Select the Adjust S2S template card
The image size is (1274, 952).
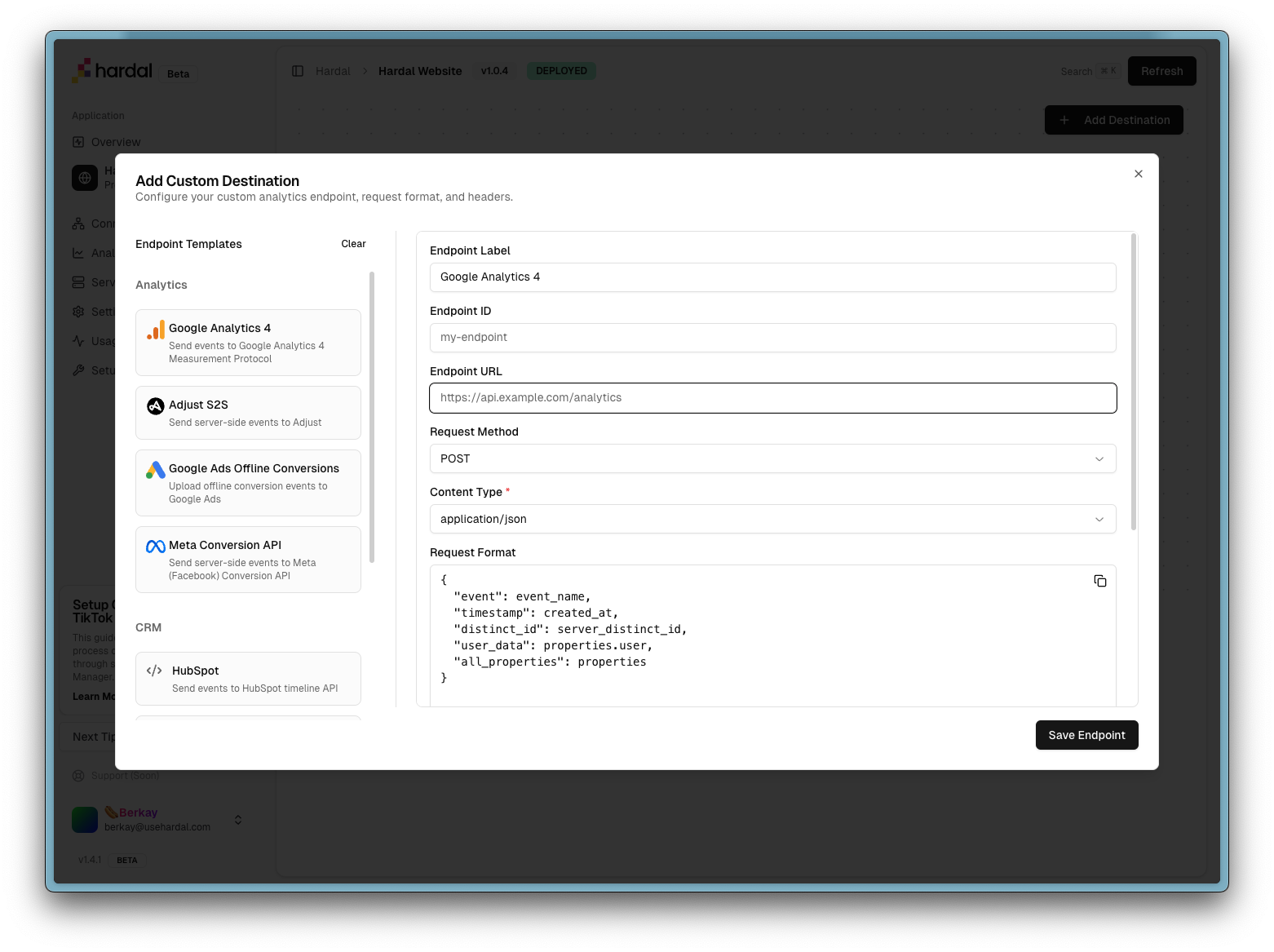click(248, 413)
